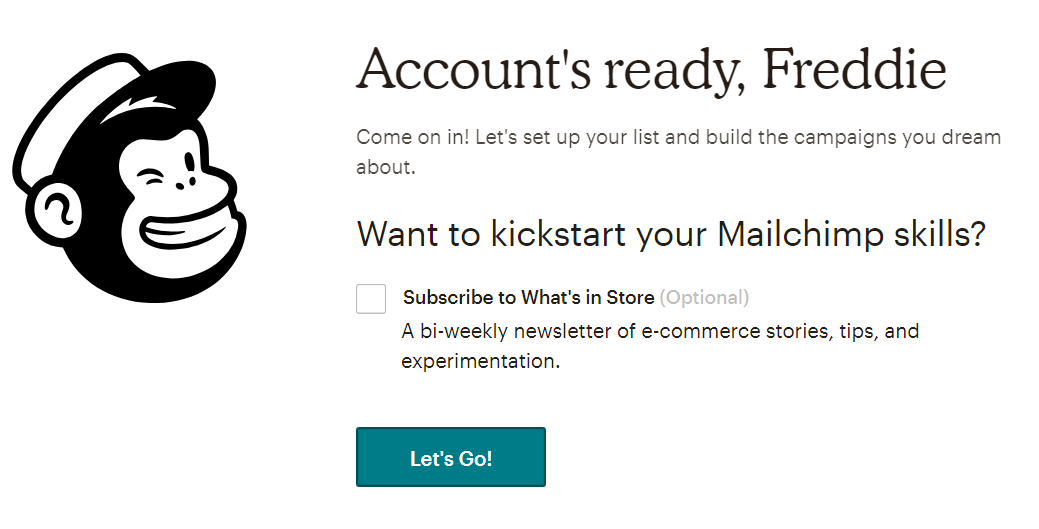Click the 'Account's ready, Freddie' heading

(x=651, y=68)
